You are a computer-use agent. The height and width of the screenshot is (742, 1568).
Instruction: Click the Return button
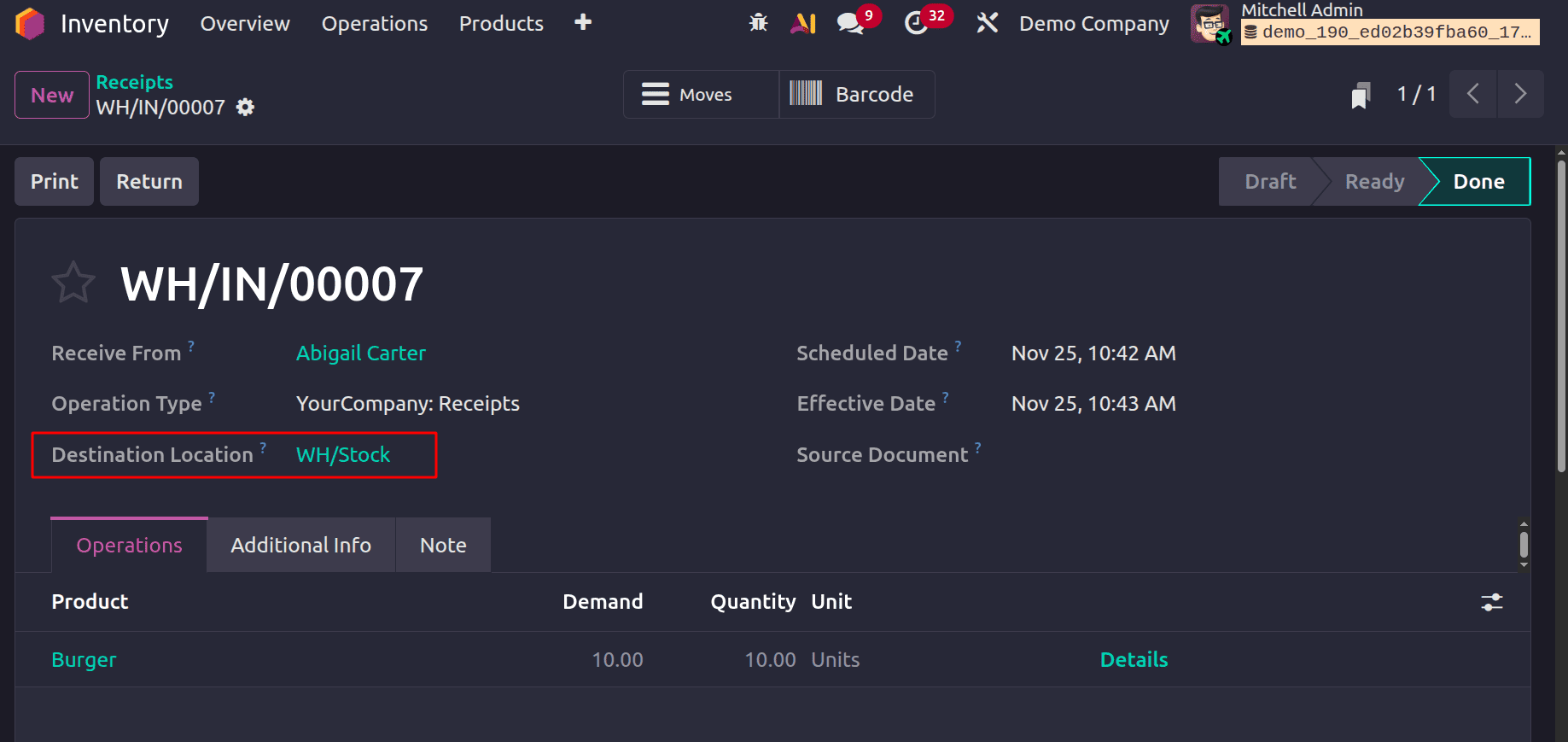[x=149, y=181]
